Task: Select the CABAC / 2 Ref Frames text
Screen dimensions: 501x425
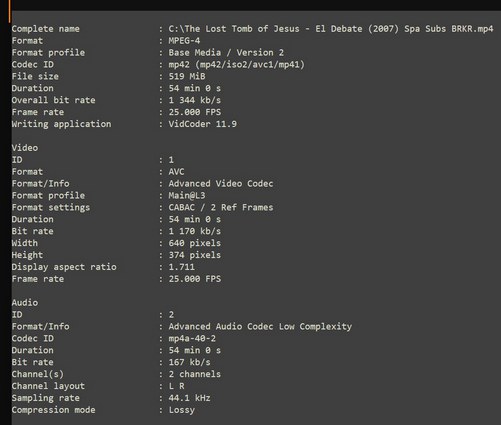Action: click(221, 207)
